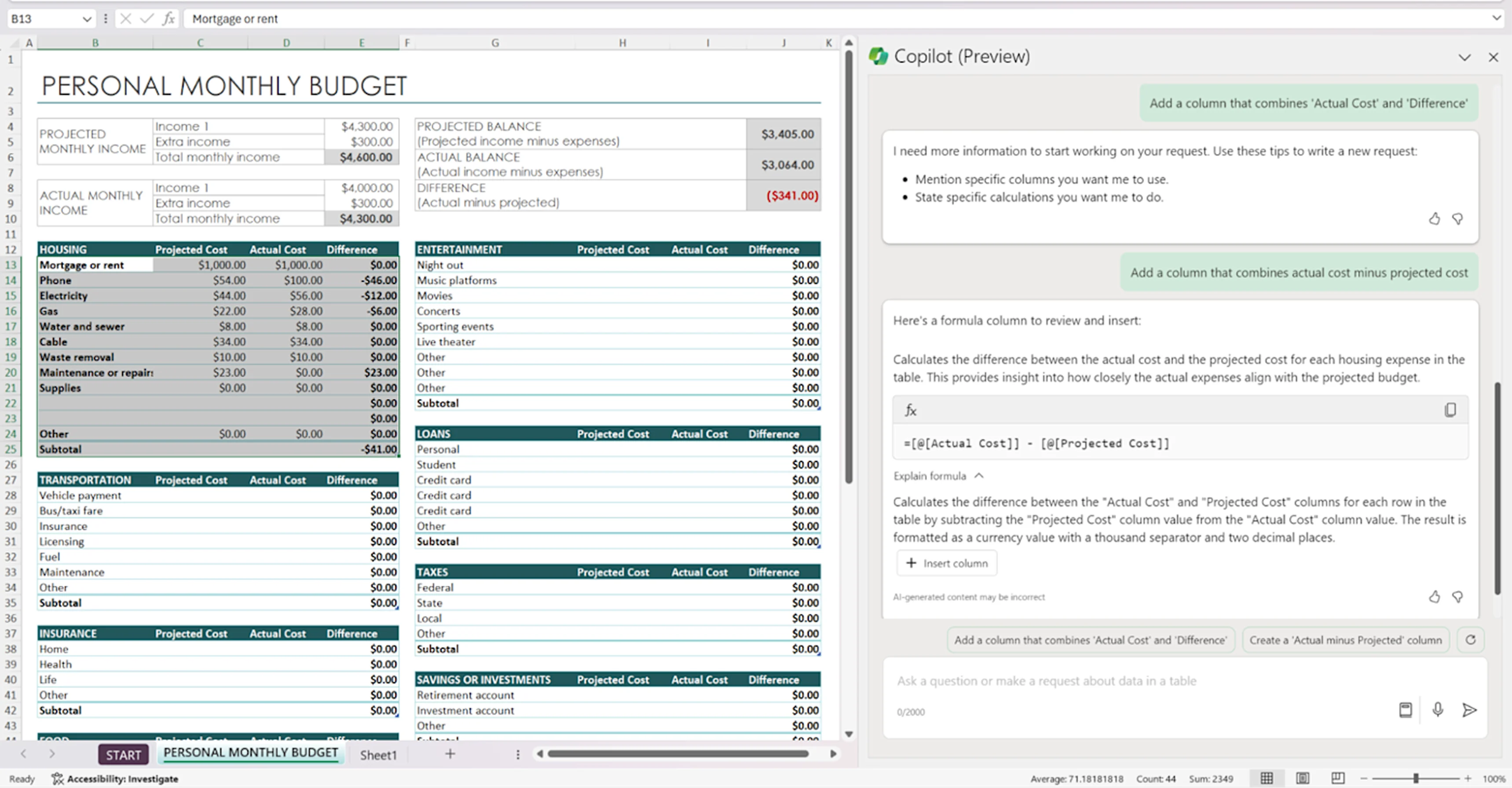The height and width of the screenshot is (788, 1512).
Task: Switch to Normal view in status bar
Action: click(x=1267, y=778)
